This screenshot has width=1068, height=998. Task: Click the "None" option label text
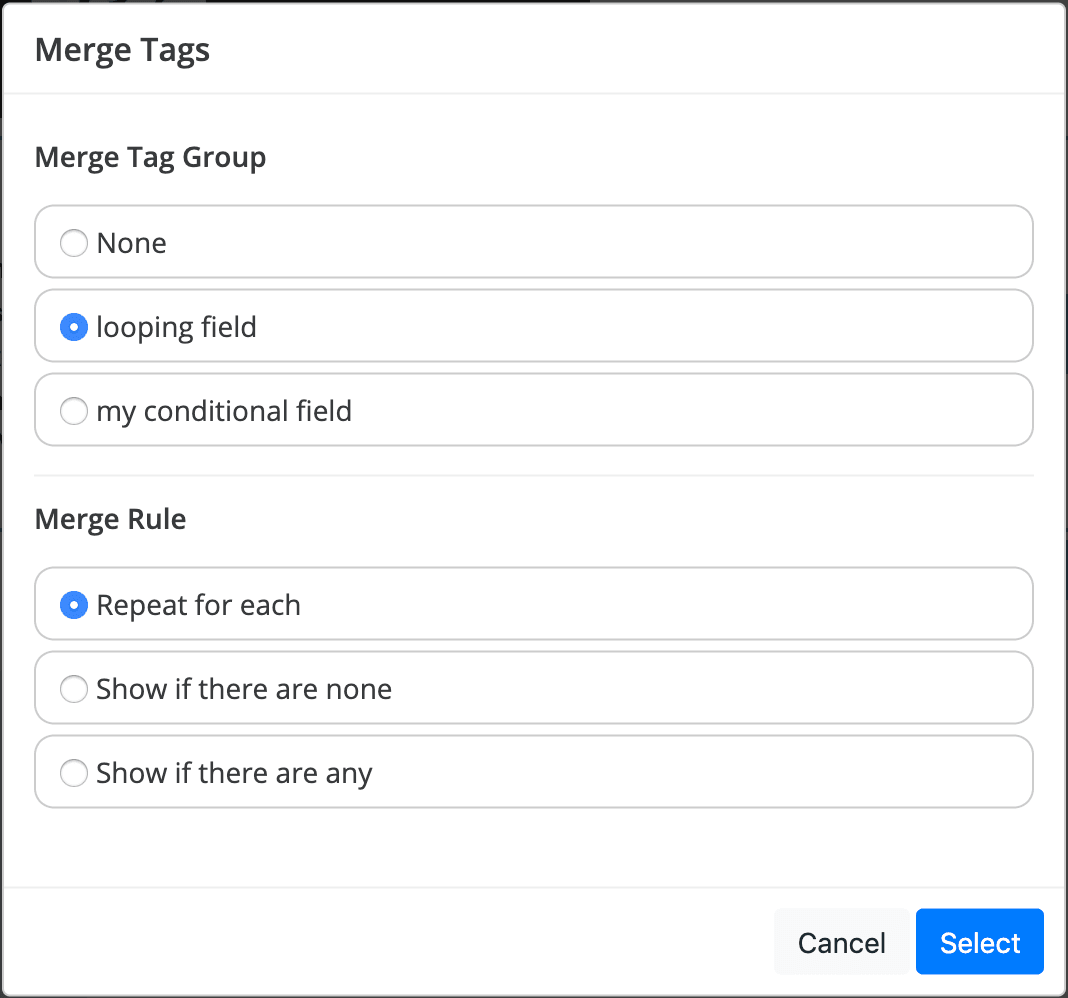131,243
